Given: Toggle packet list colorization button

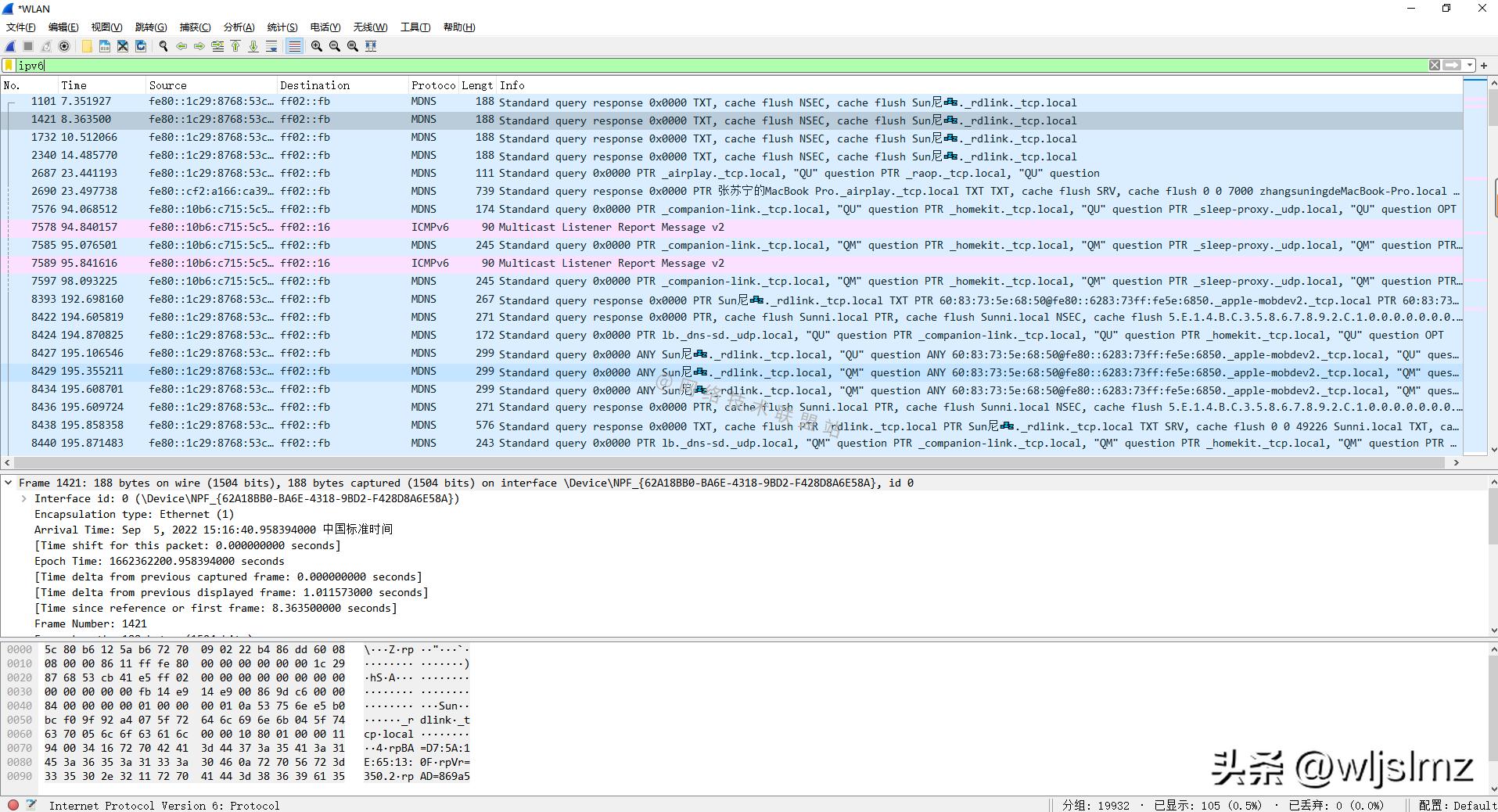Looking at the screenshot, I should click(294, 46).
